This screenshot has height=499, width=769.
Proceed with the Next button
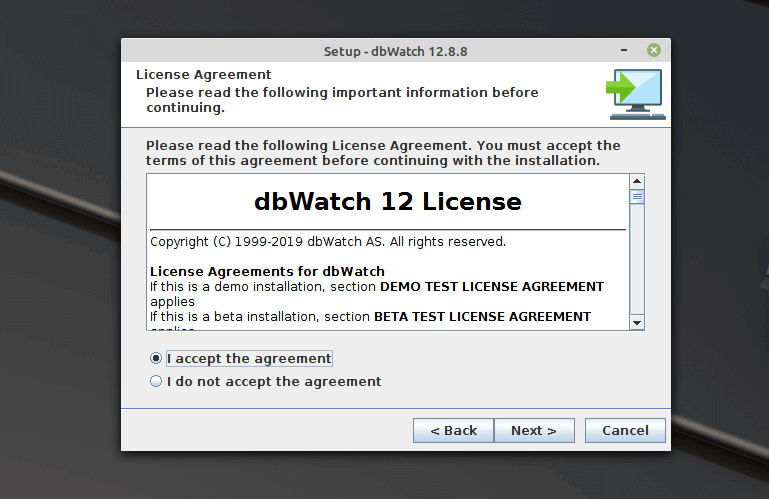[x=534, y=430]
